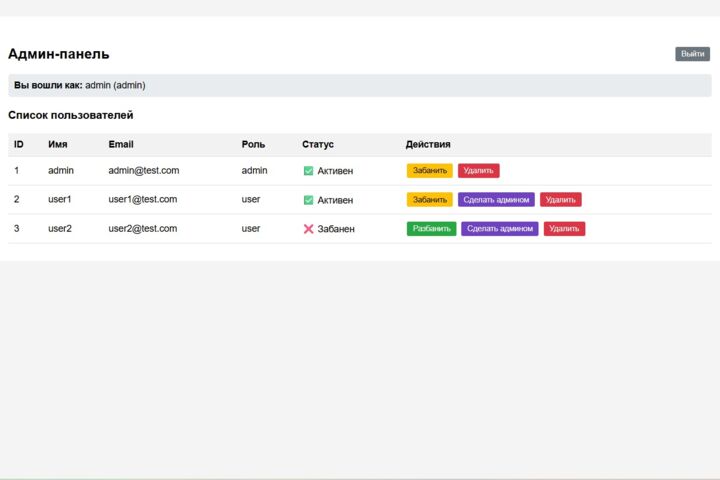720x480 pixels.
Task: Click the Email column header
Action: [121, 144]
